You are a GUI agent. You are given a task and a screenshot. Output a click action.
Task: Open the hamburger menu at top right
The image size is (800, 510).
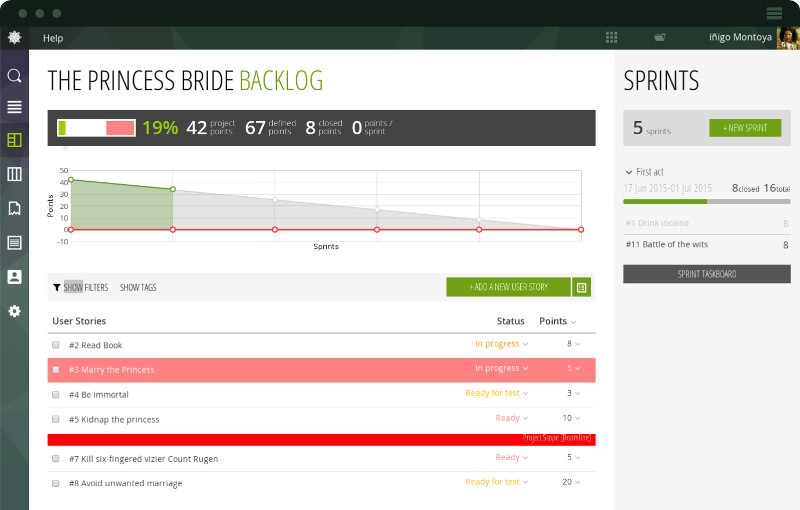point(774,13)
